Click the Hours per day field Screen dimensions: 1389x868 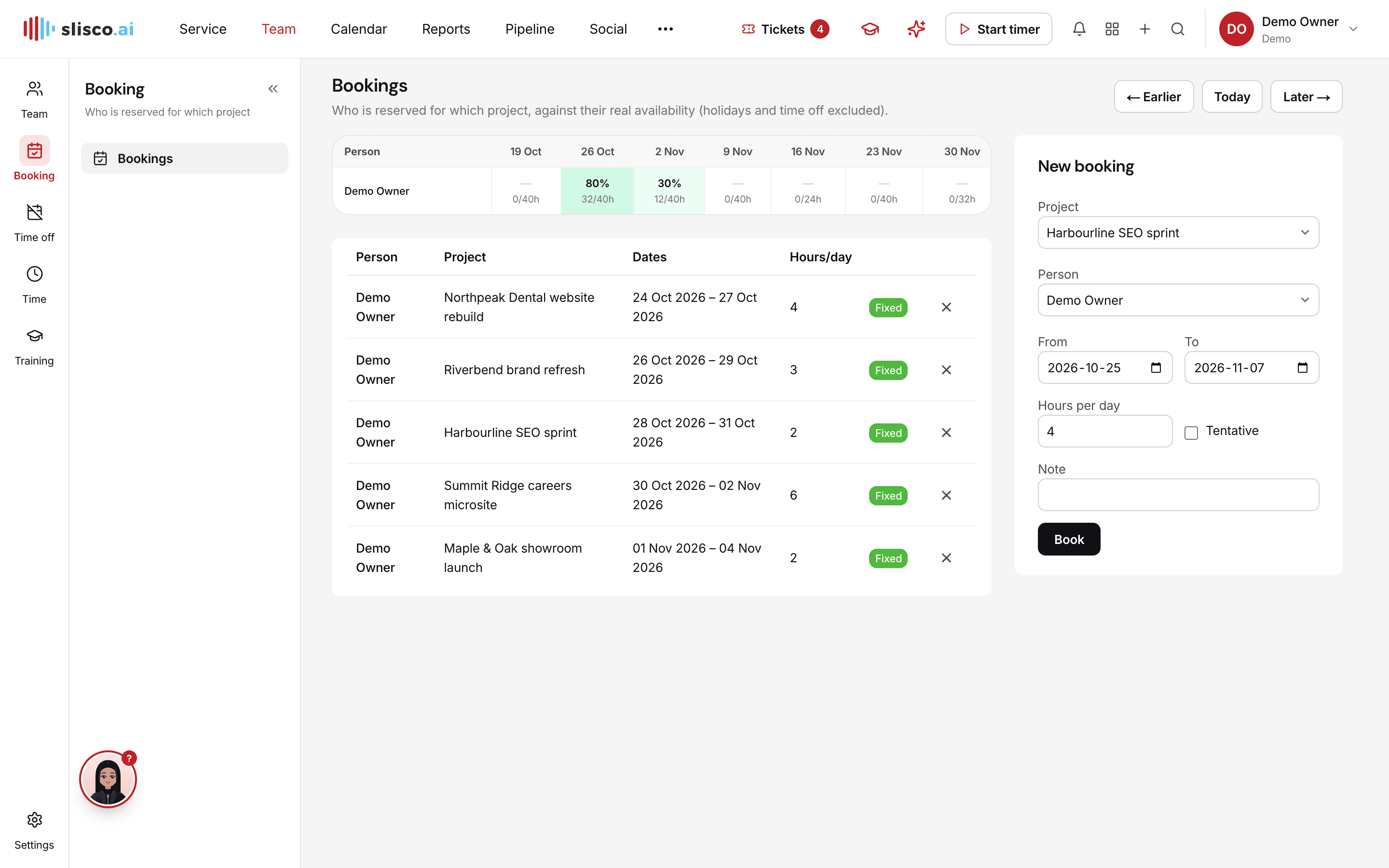1105,431
